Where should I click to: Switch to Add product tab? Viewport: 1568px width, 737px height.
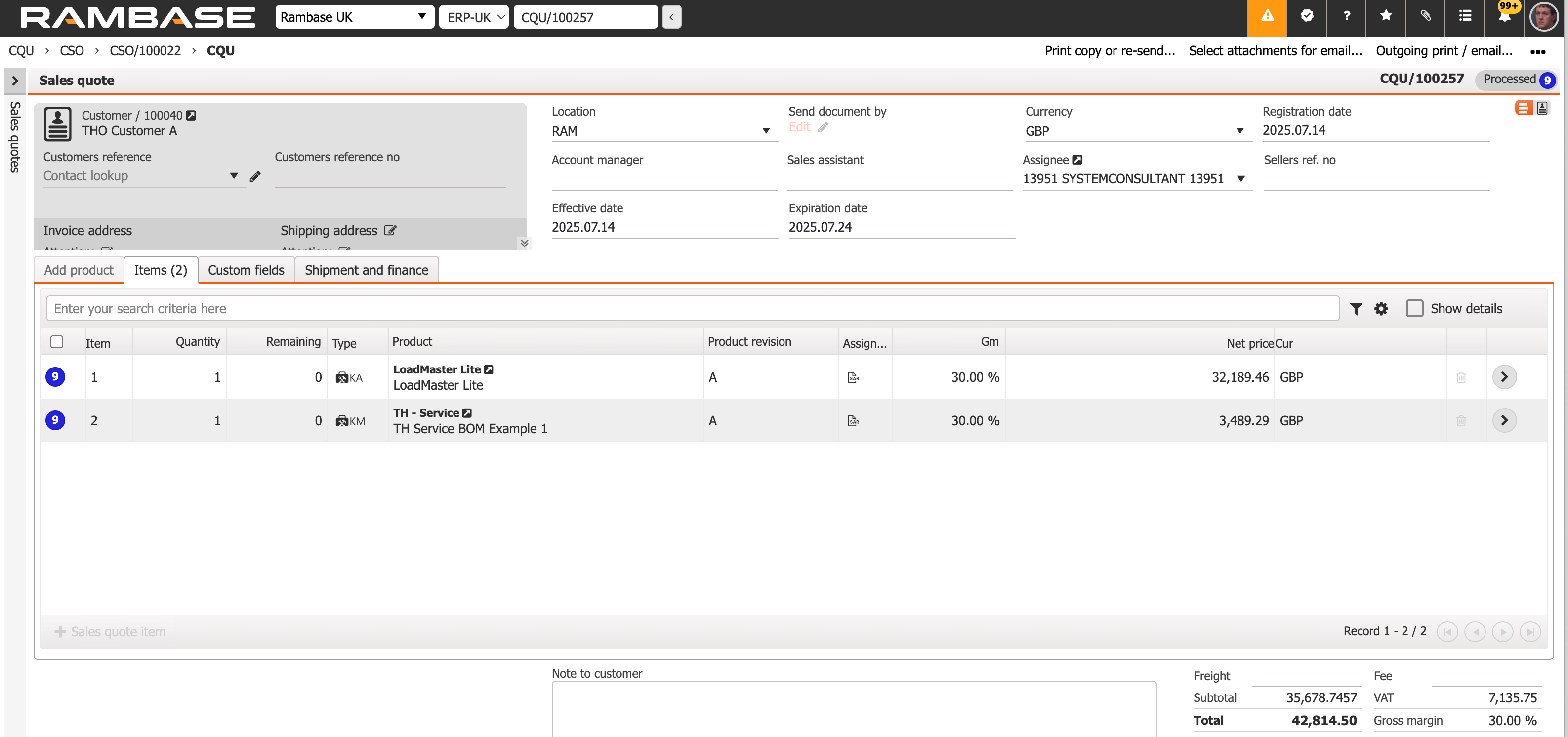click(79, 270)
